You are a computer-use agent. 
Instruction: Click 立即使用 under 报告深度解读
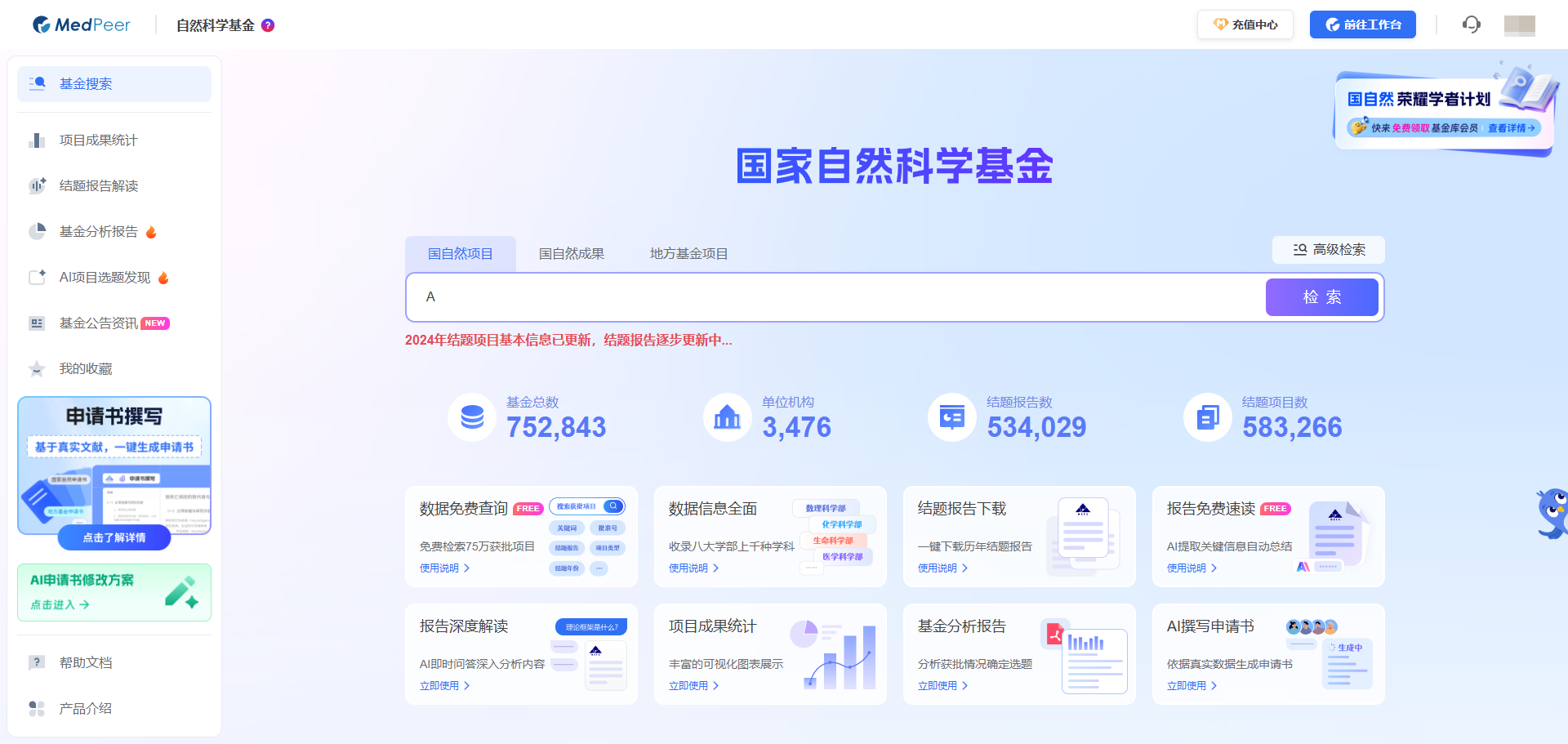click(x=445, y=686)
